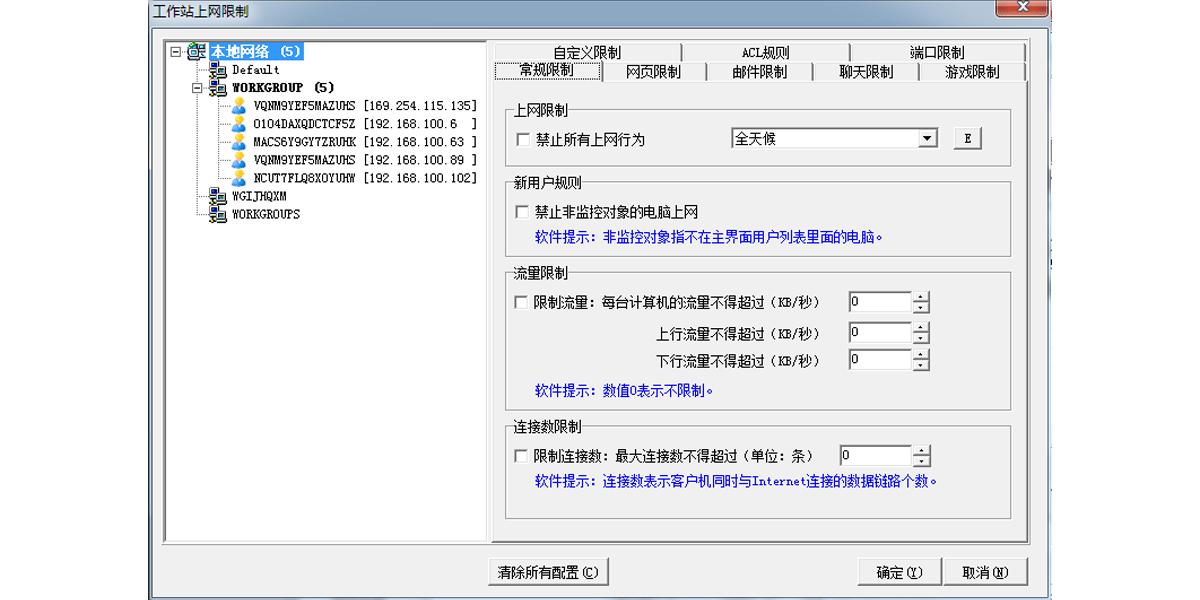Image resolution: width=1200 pixels, height=600 pixels.
Task: Check 禁止非监控对象的电脑上网
Action: pos(518,212)
